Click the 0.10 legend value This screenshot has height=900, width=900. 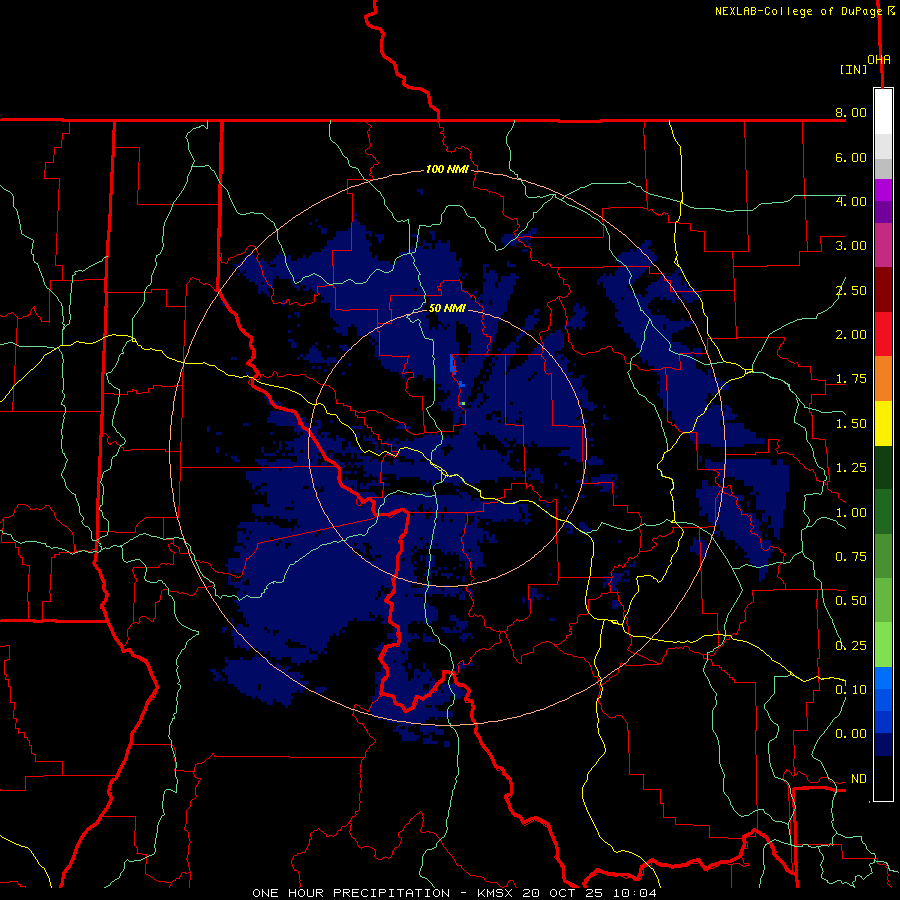pos(851,690)
